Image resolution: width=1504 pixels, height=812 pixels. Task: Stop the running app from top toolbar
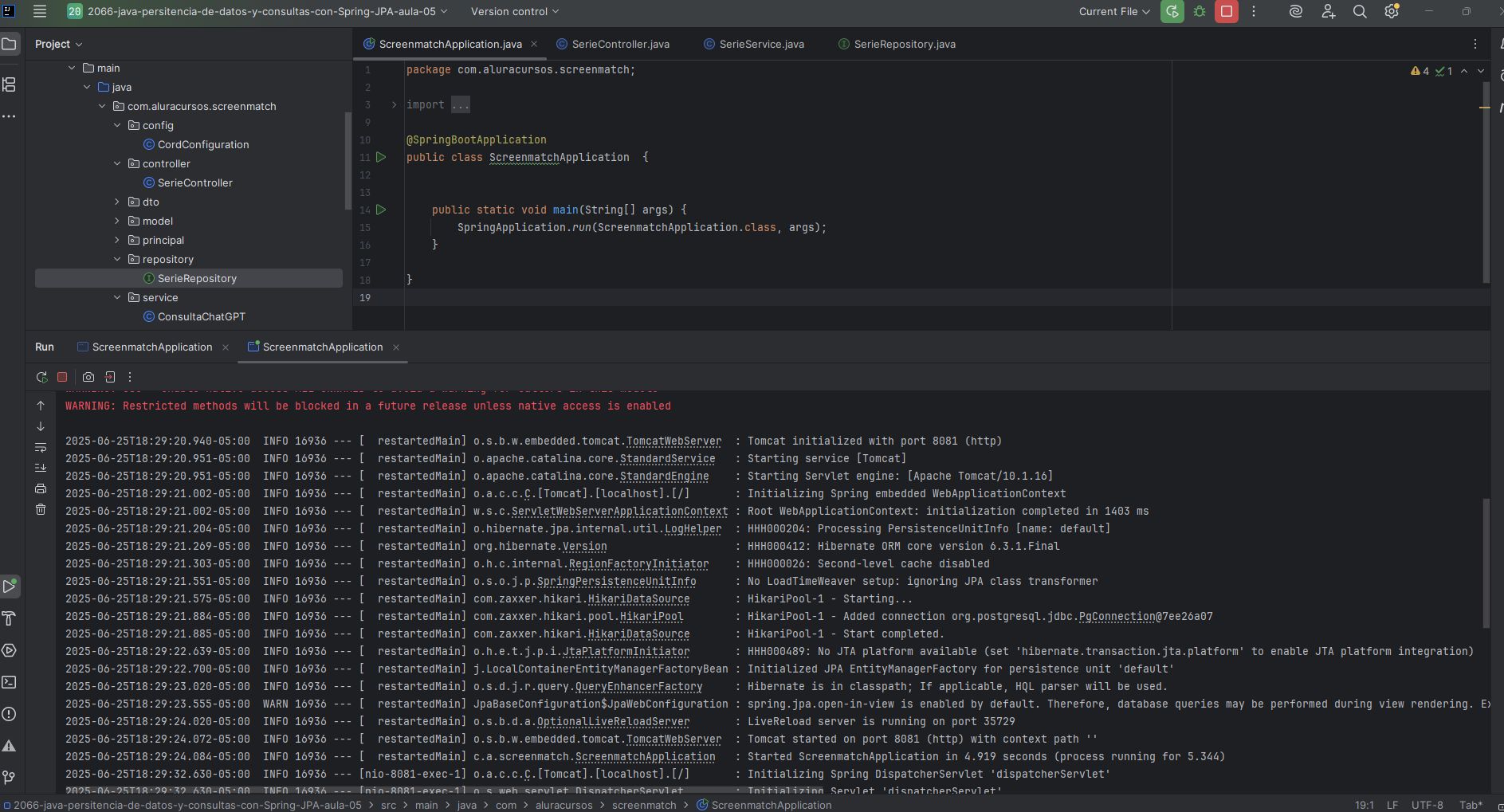click(x=1227, y=11)
